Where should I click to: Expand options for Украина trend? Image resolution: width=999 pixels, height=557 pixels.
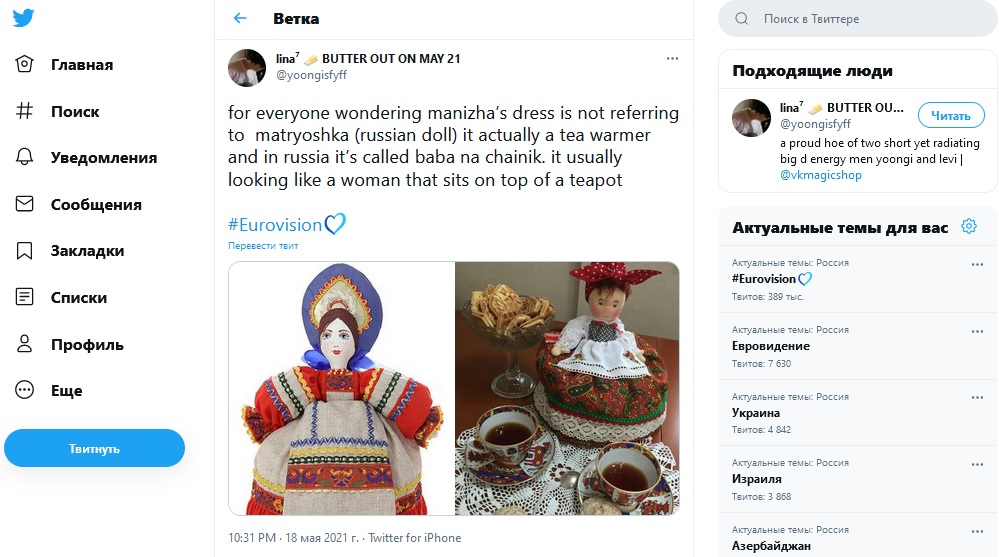coord(977,398)
